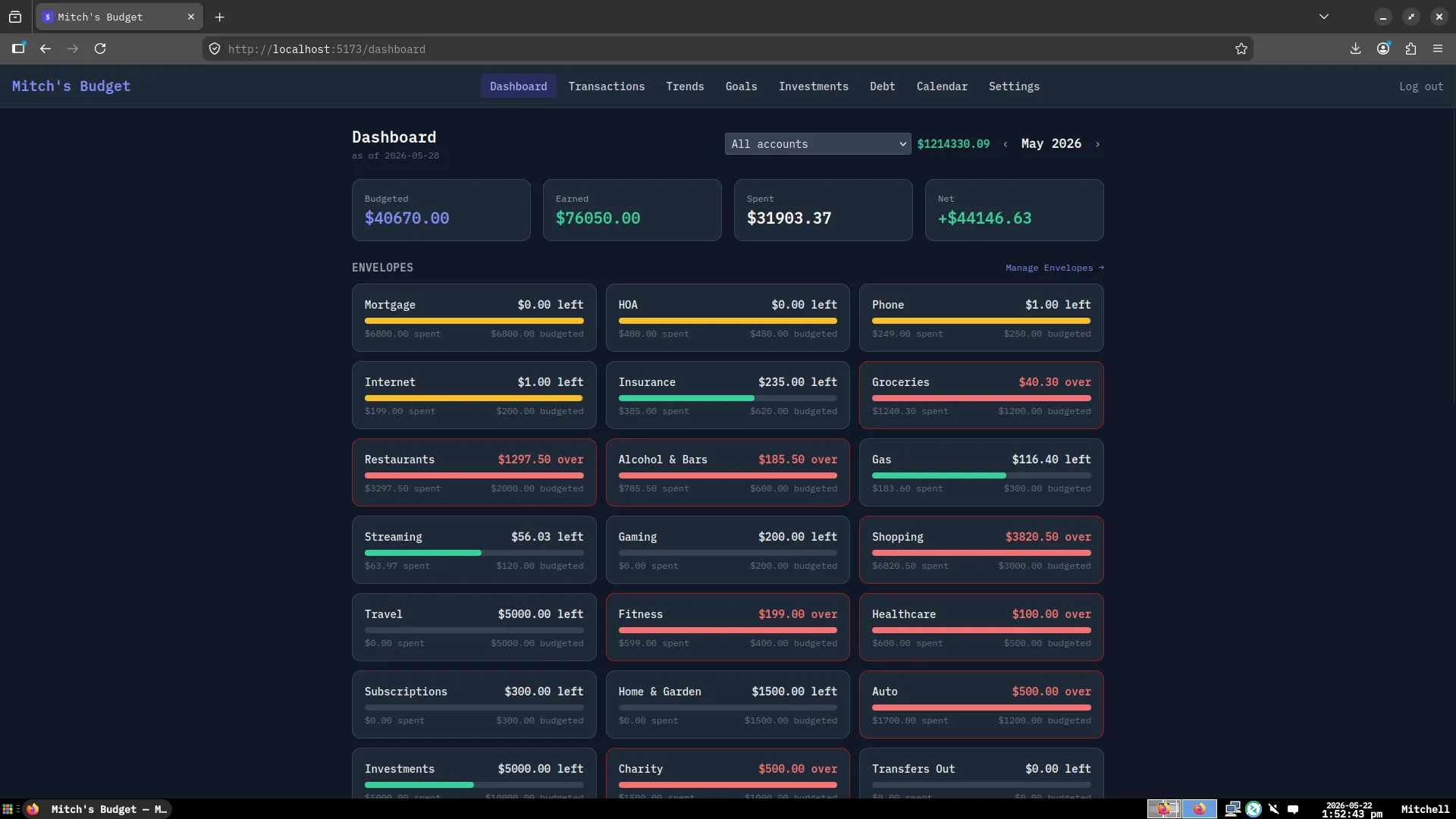Select the Alcohol & Bars envelope
Viewport: 1456px width, 819px height.
coord(728,472)
